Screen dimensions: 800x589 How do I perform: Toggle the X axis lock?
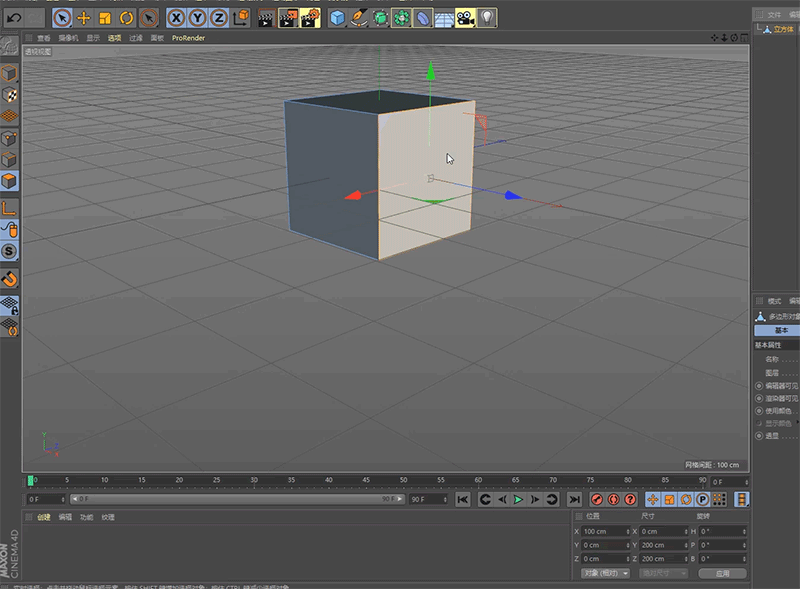176,17
